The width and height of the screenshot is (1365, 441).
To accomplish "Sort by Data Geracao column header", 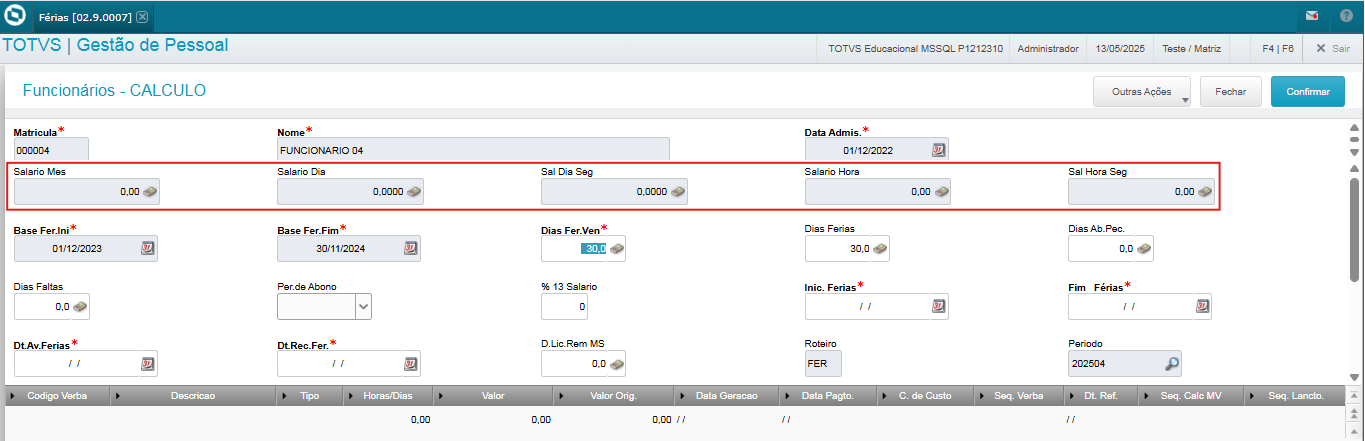I will point(726,396).
